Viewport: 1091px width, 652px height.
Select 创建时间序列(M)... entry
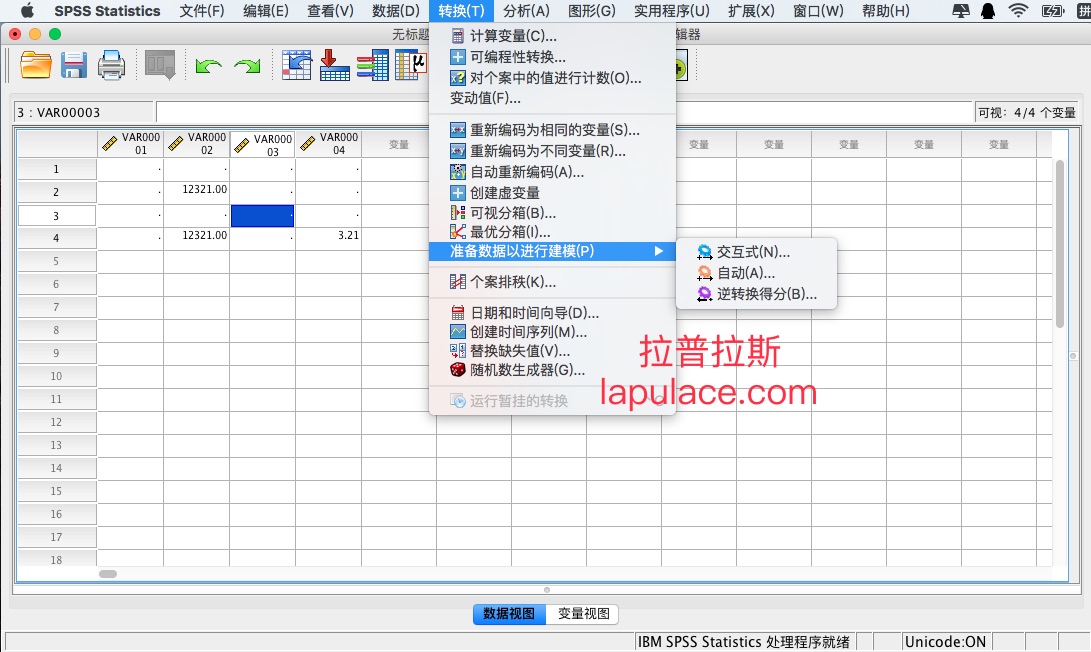[552, 332]
